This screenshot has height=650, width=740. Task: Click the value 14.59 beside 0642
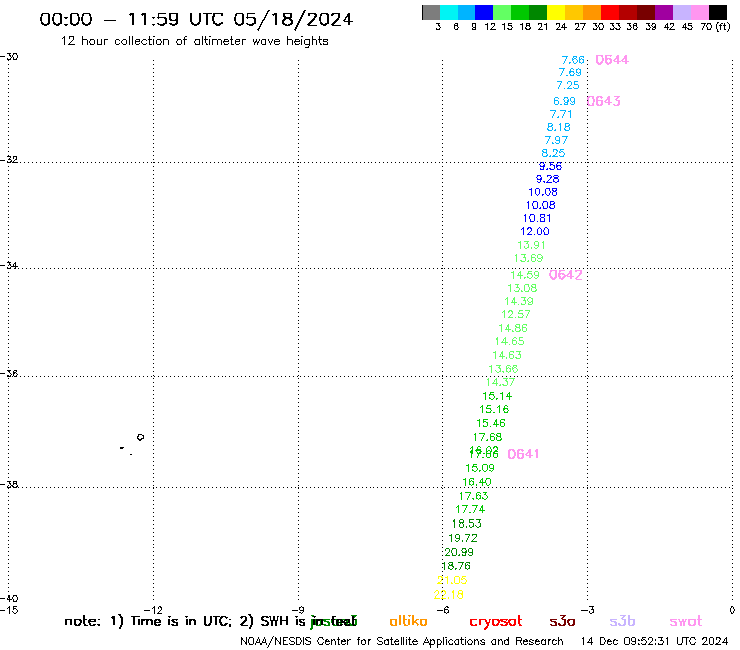pos(525,275)
